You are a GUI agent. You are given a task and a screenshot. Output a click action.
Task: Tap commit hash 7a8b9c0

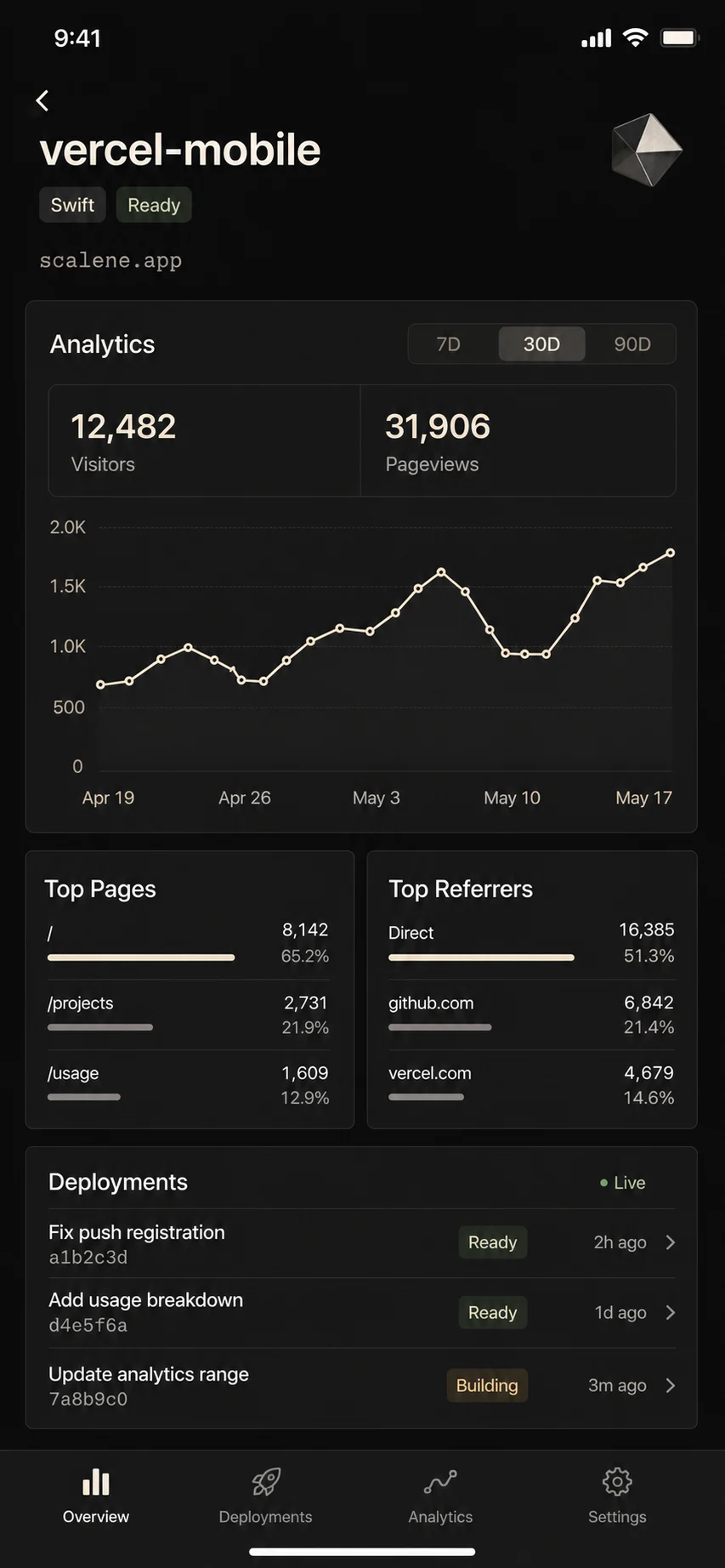click(x=88, y=1400)
